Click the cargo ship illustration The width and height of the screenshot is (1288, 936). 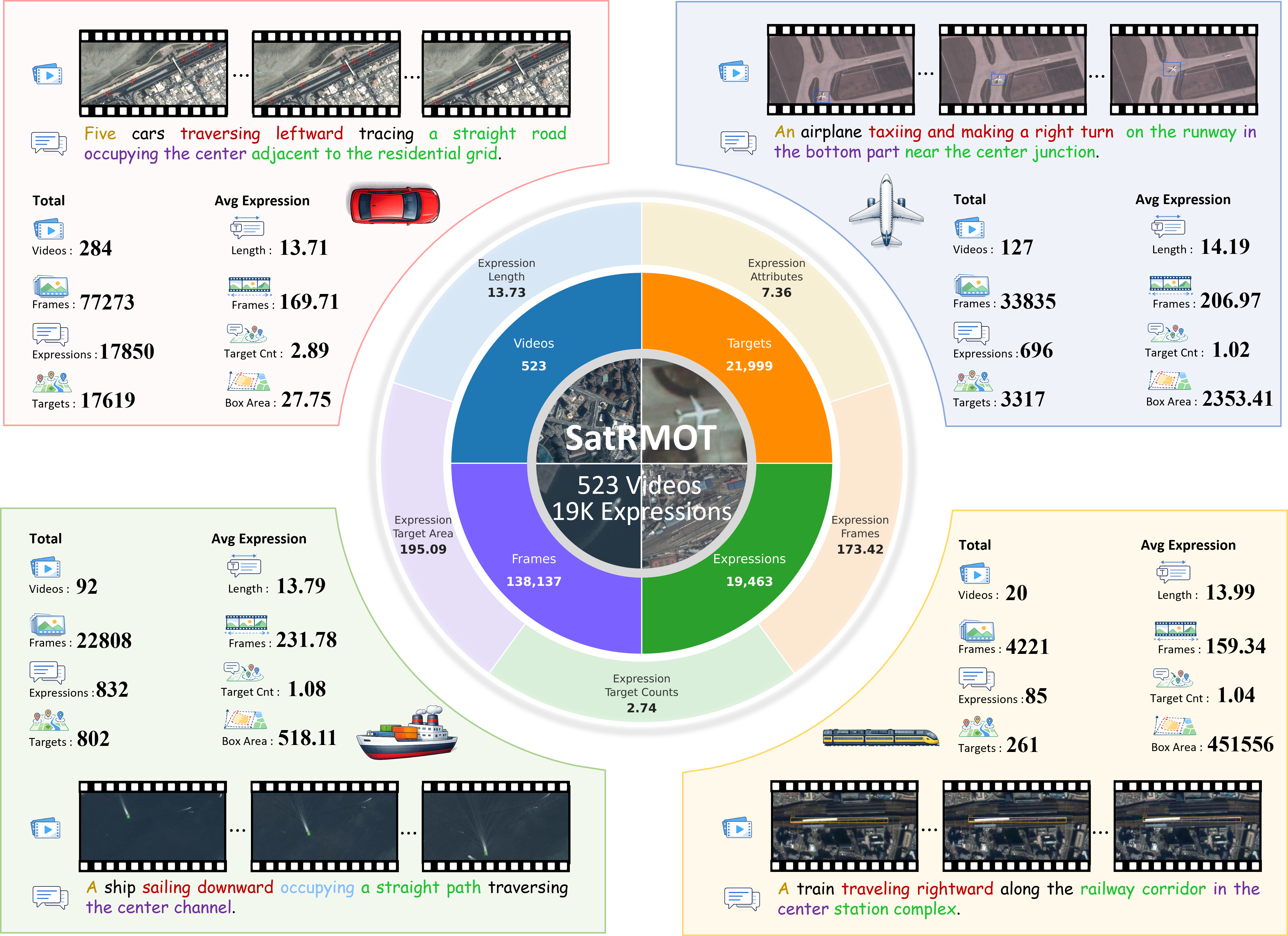click(x=407, y=733)
